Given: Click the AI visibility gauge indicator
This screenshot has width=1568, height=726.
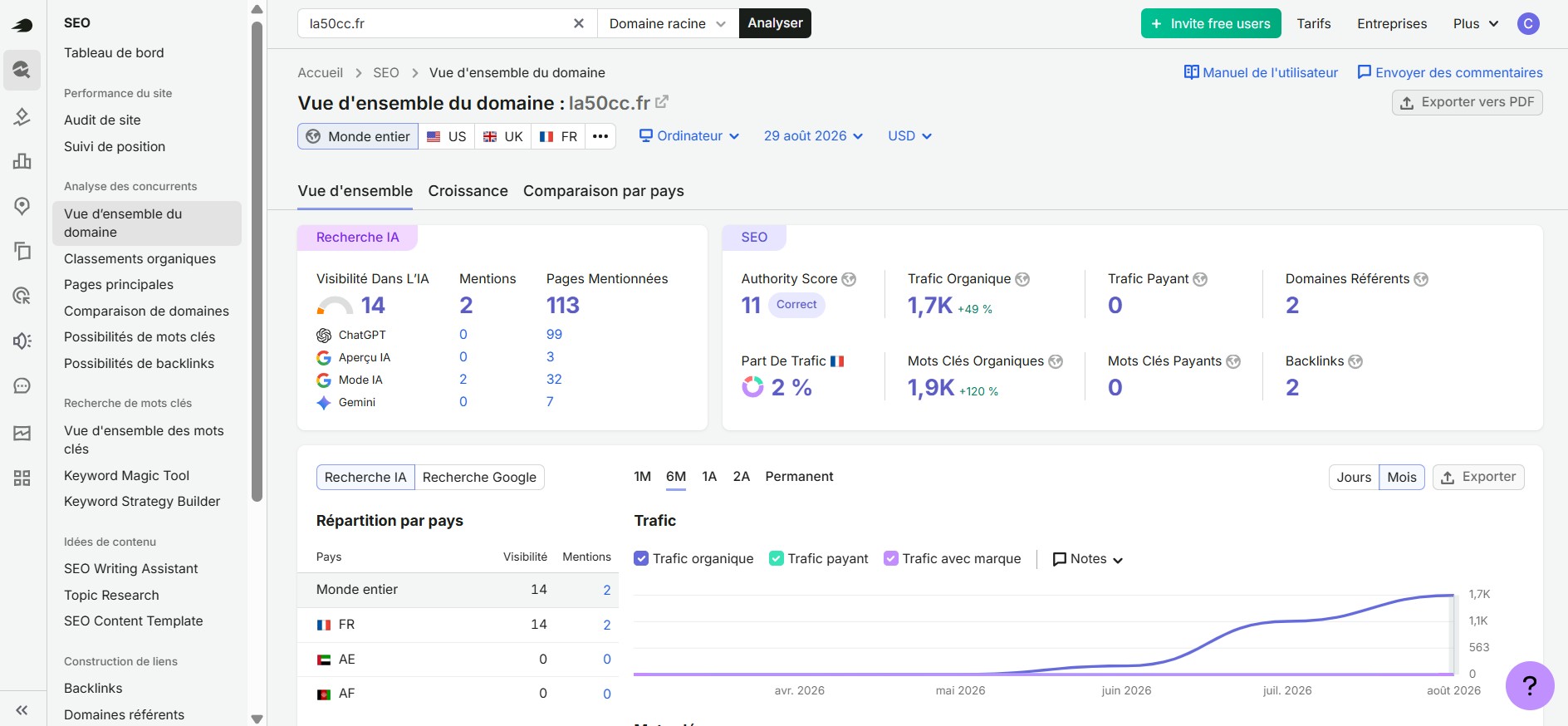Looking at the screenshot, I should pyautogui.click(x=335, y=306).
